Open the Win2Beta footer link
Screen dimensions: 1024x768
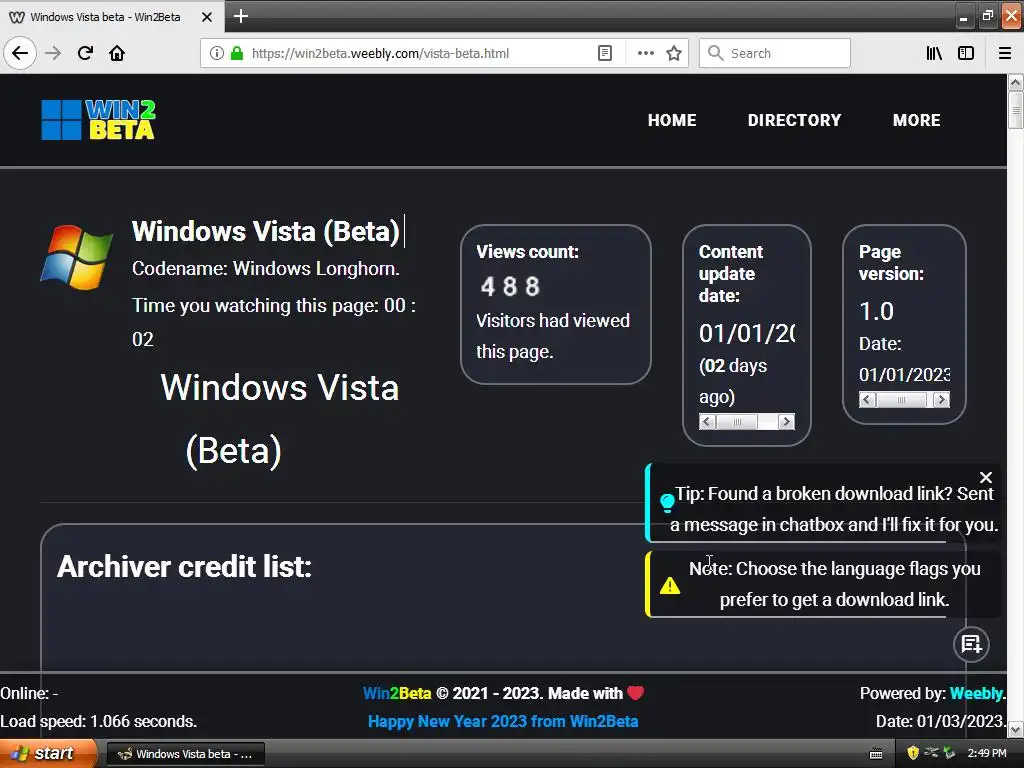397,694
